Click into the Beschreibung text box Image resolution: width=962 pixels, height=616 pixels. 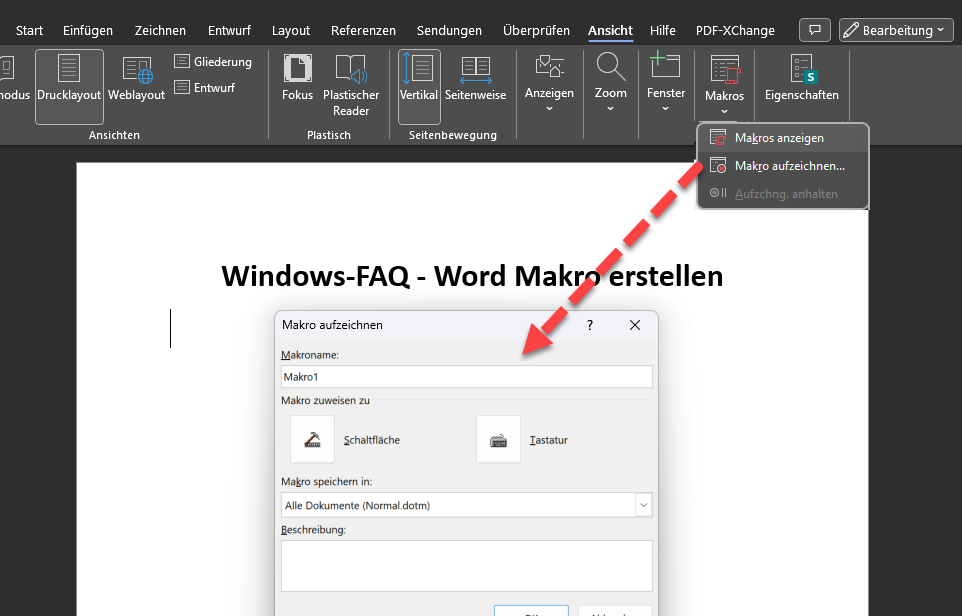466,565
